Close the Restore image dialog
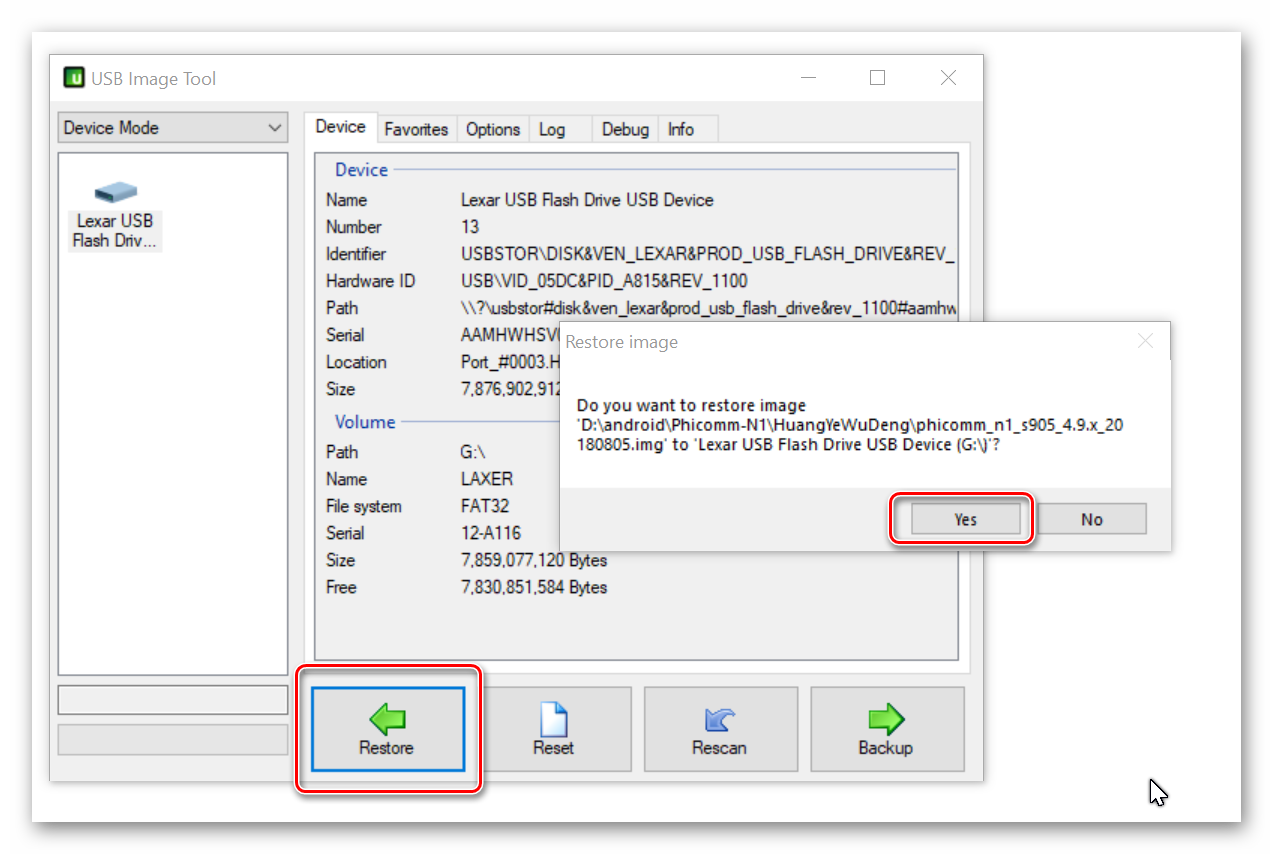Viewport: 1273px width, 854px height. [x=1146, y=342]
